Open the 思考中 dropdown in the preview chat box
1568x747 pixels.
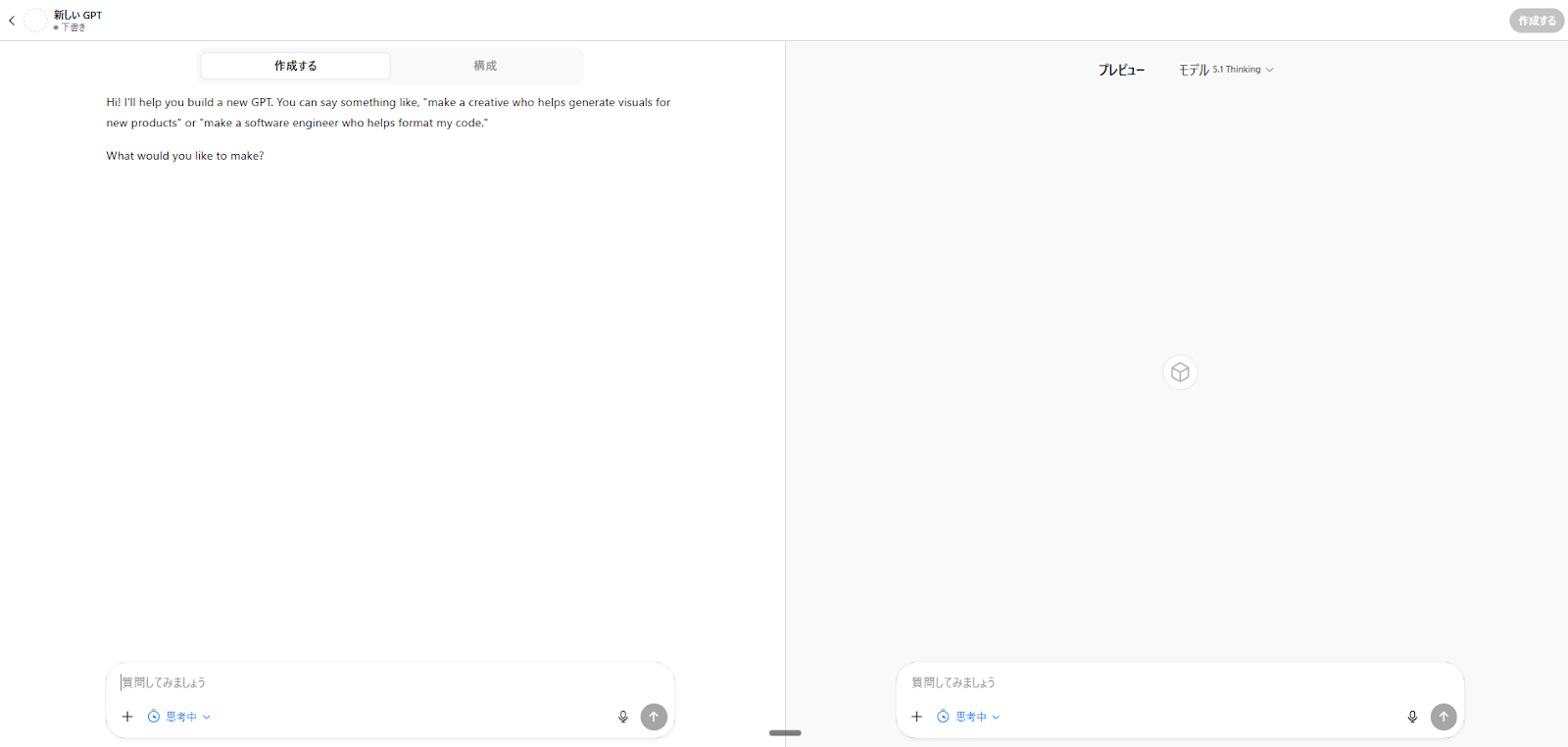(x=968, y=717)
